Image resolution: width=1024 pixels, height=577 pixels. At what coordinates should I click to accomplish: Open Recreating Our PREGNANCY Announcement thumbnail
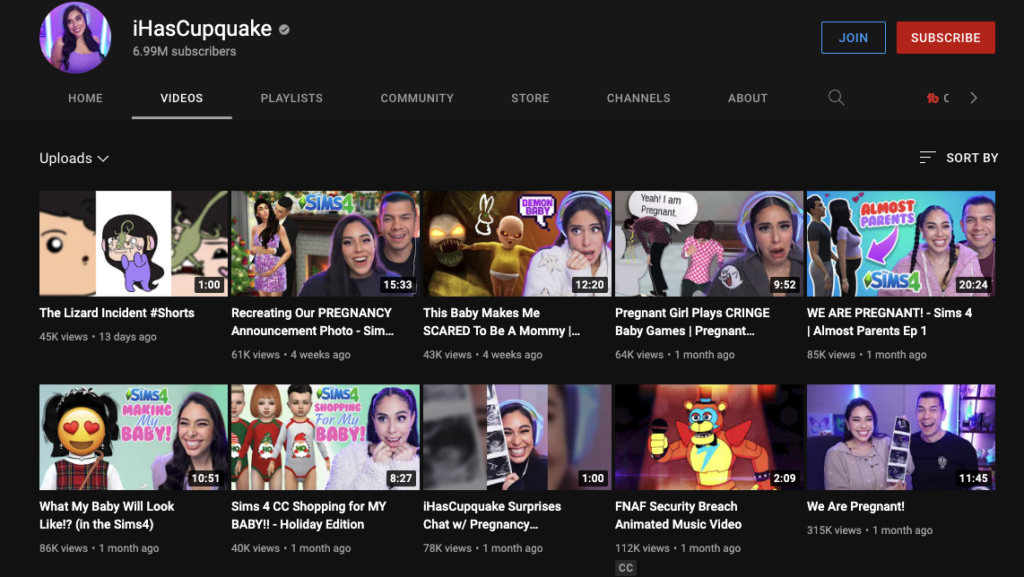click(325, 243)
